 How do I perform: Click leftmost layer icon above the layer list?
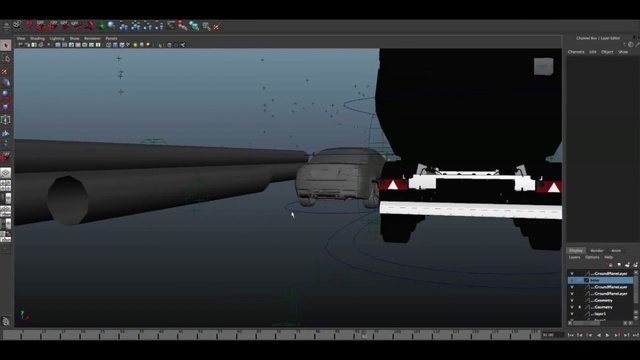click(611, 265)
